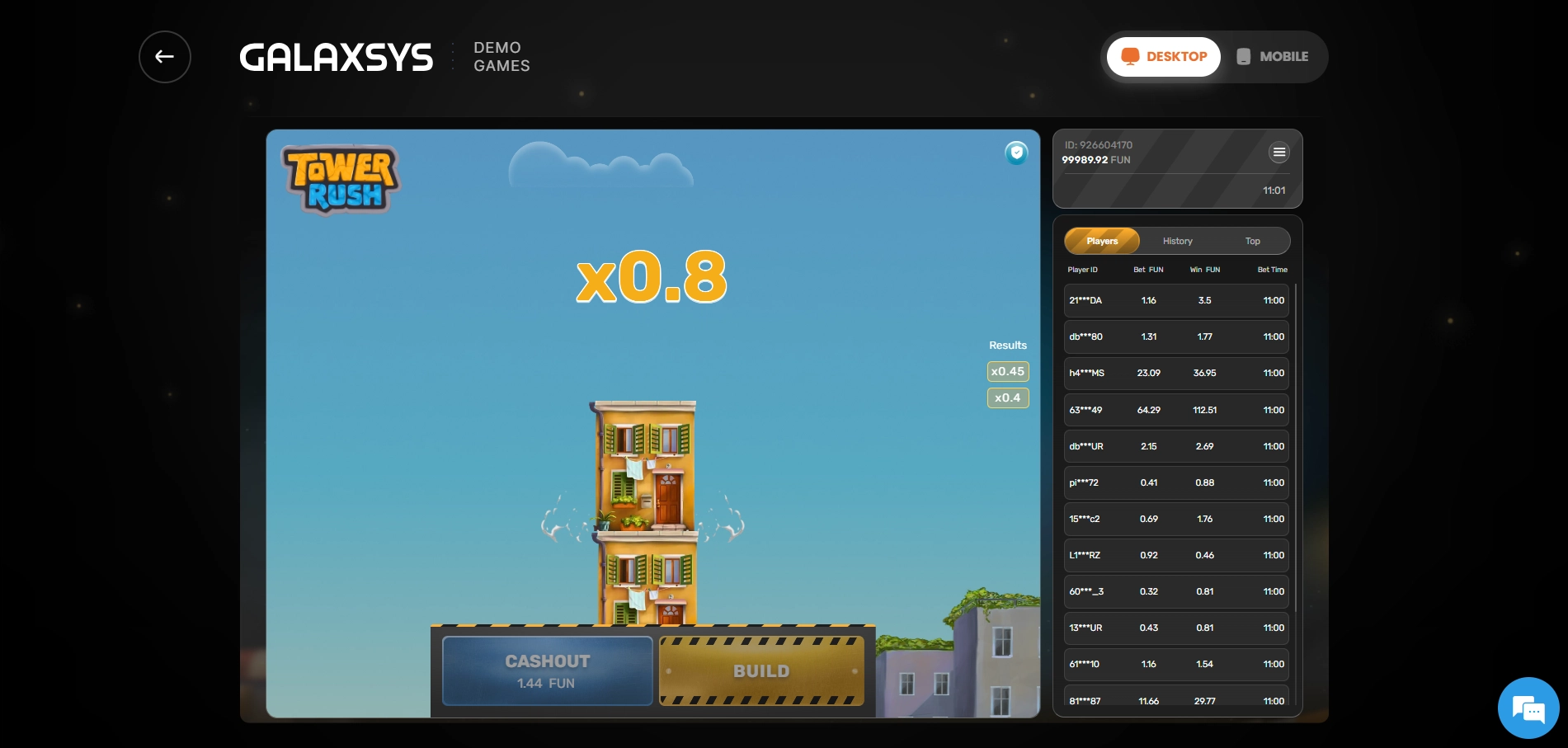Click the ID: 926604170 text
This screenshot has height=748, width=1568.
1098,145
